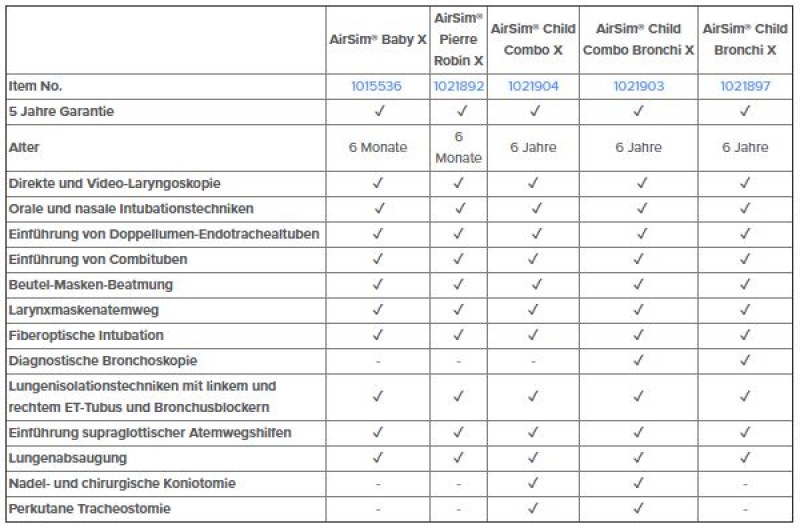Click Beutel-Masken-Beatmung checkmark for Pierre Robin X
The height and width of the screenshot is (528, 800).
click(x=459, y=285)
